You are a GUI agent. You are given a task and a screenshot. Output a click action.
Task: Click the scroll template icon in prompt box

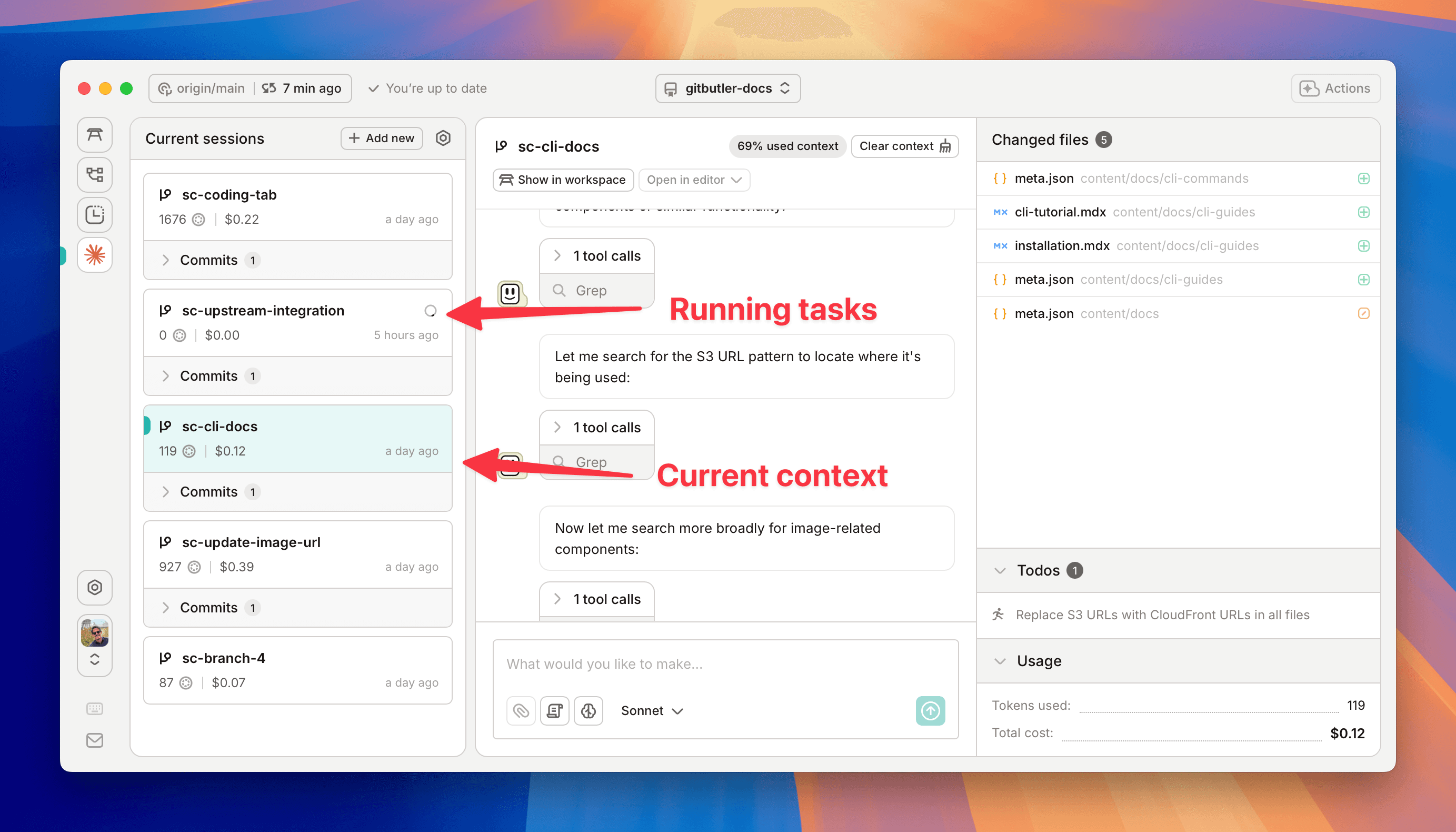point(554,710)
